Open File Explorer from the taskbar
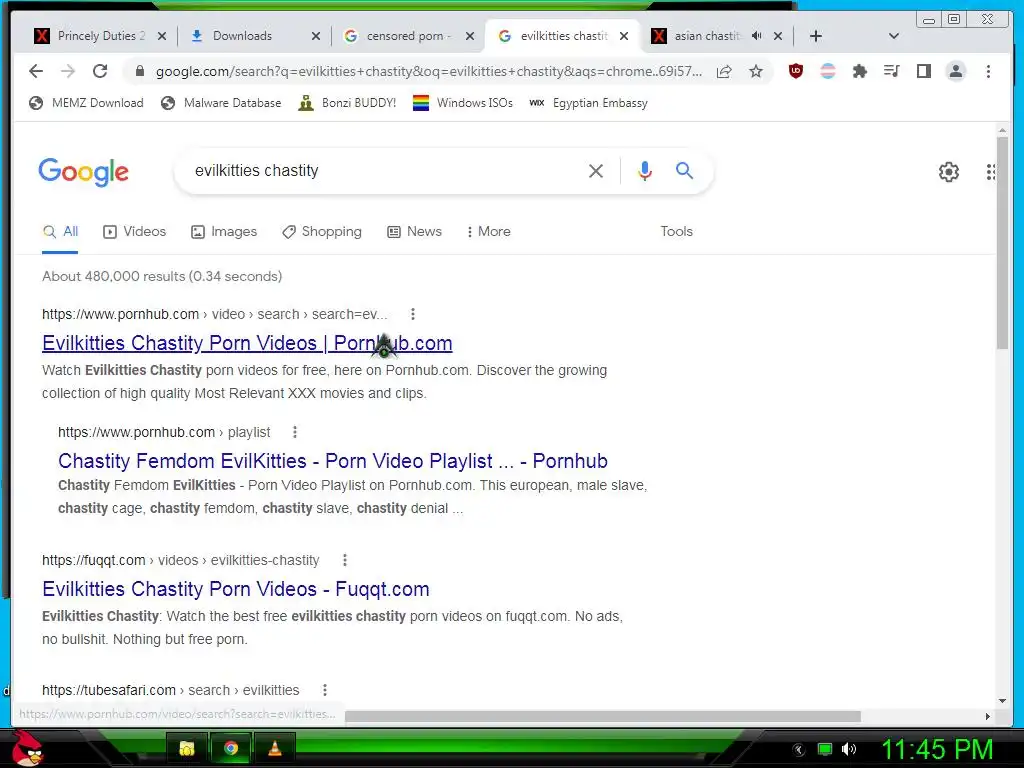 [x=187, y=748]
